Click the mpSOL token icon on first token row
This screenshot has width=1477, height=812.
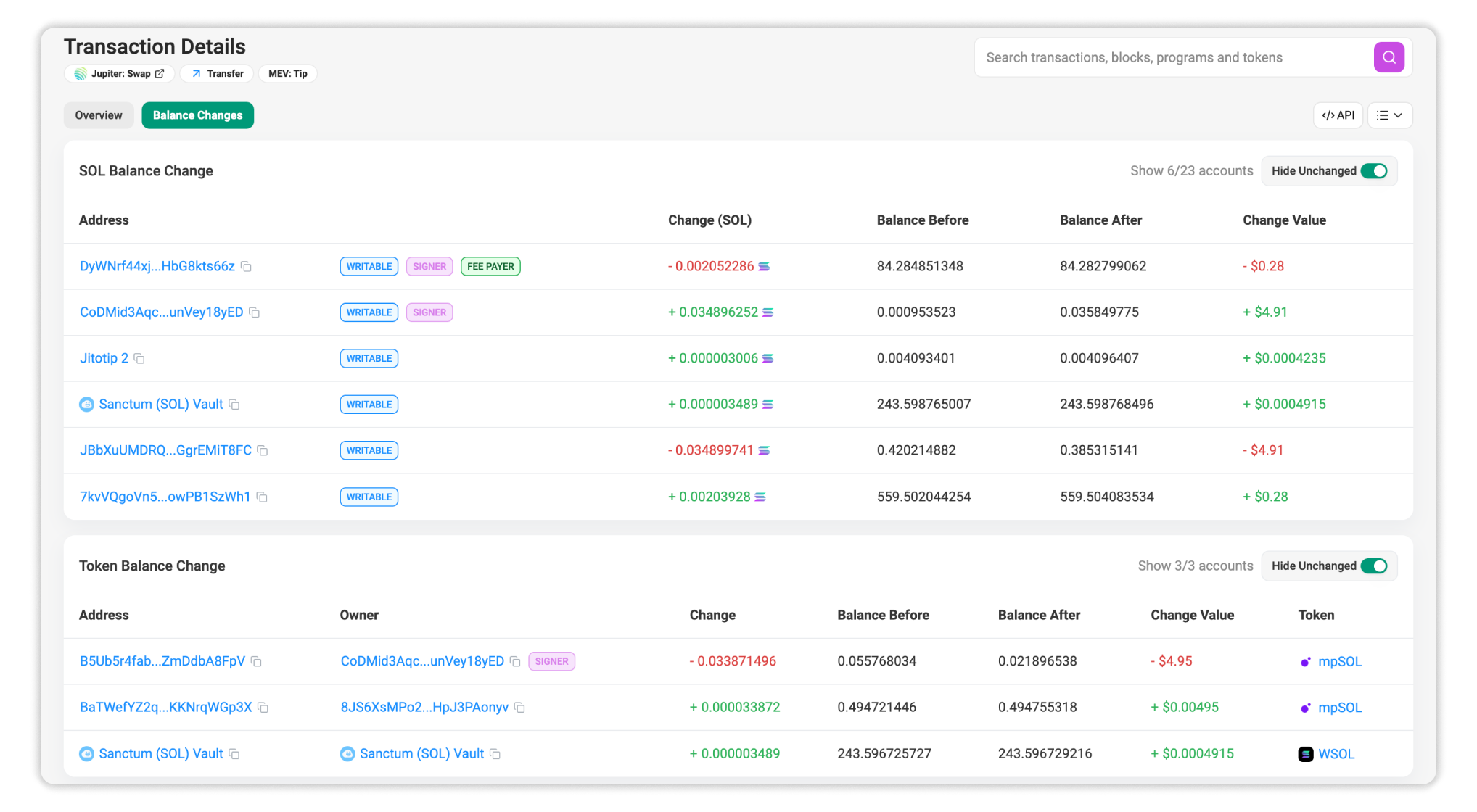tap(1306, 660)
